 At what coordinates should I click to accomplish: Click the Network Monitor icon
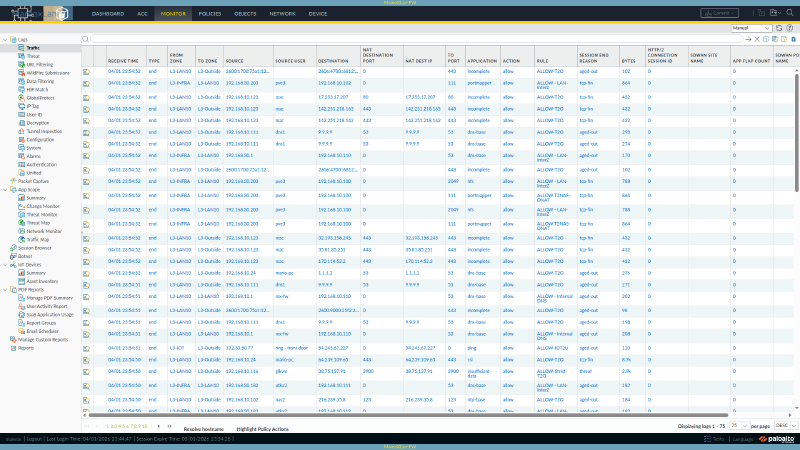coord(21,231)
